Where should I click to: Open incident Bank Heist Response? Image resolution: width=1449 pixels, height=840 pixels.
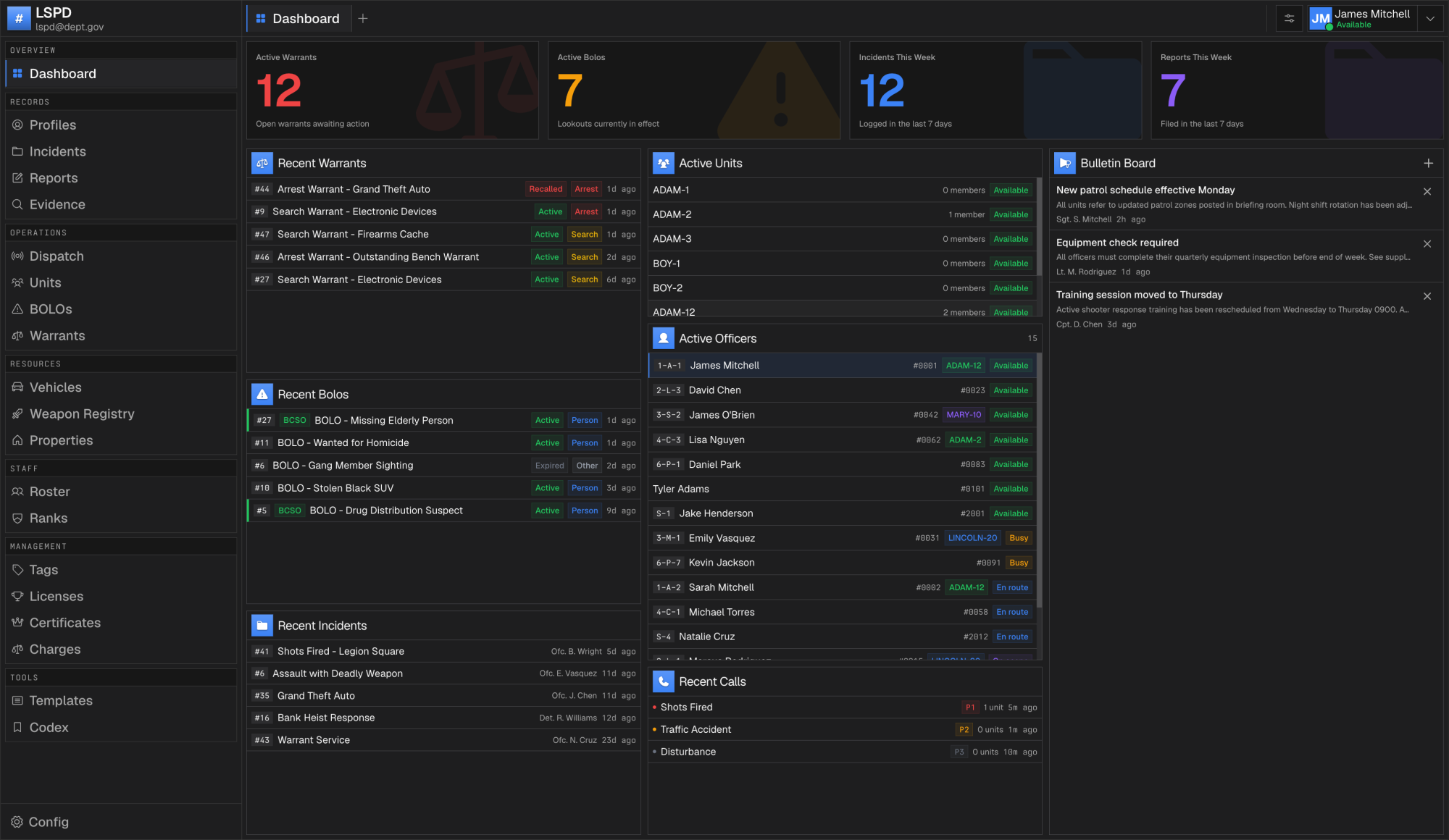(443, 718)
